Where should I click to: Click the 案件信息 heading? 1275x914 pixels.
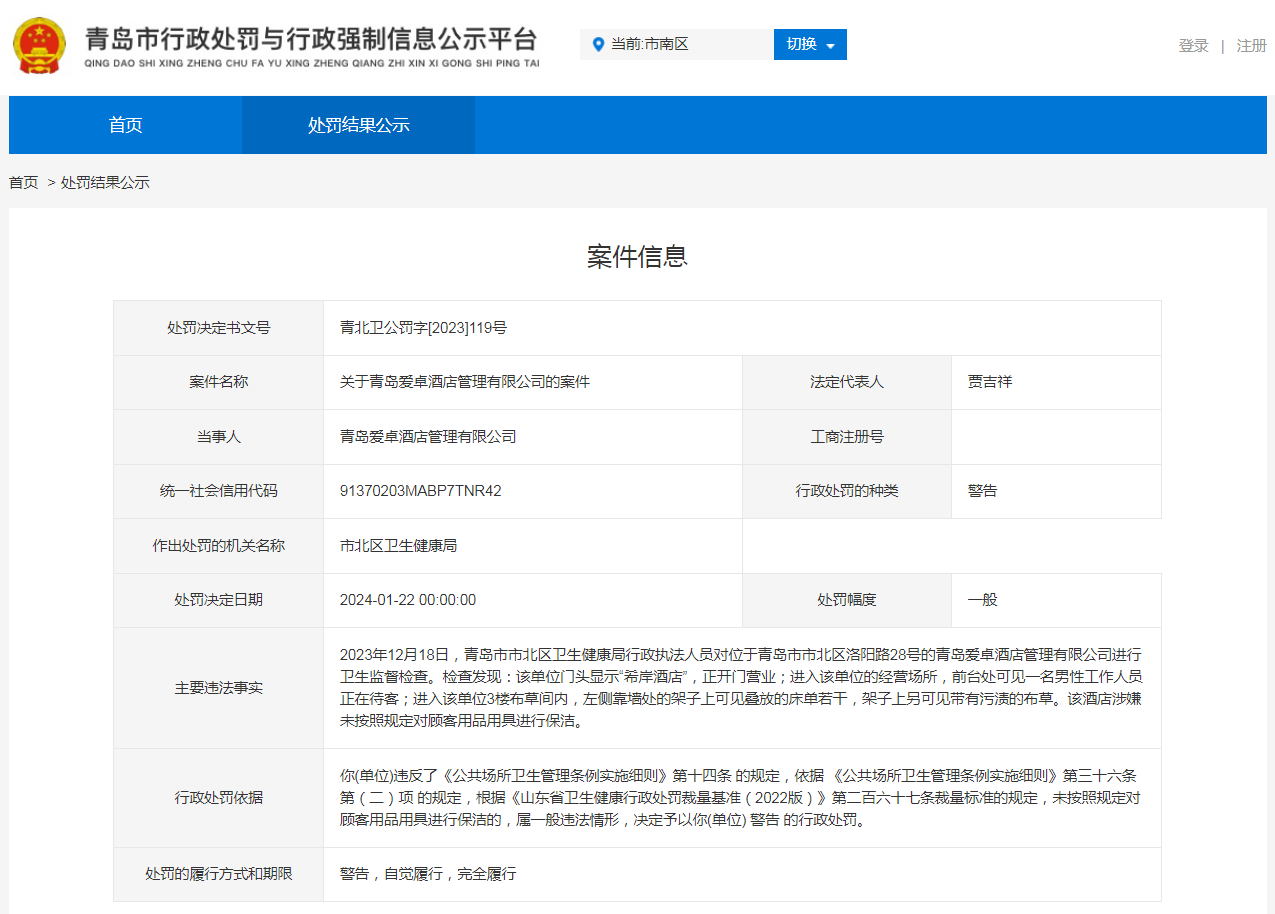pos(637,256)
